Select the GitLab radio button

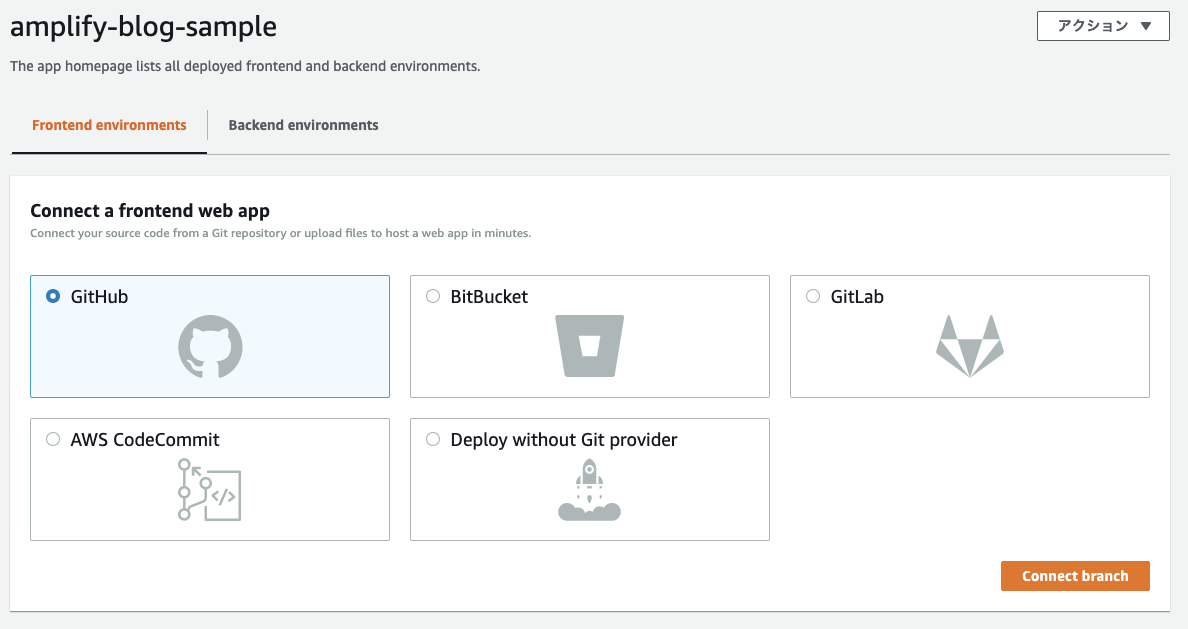813,296
